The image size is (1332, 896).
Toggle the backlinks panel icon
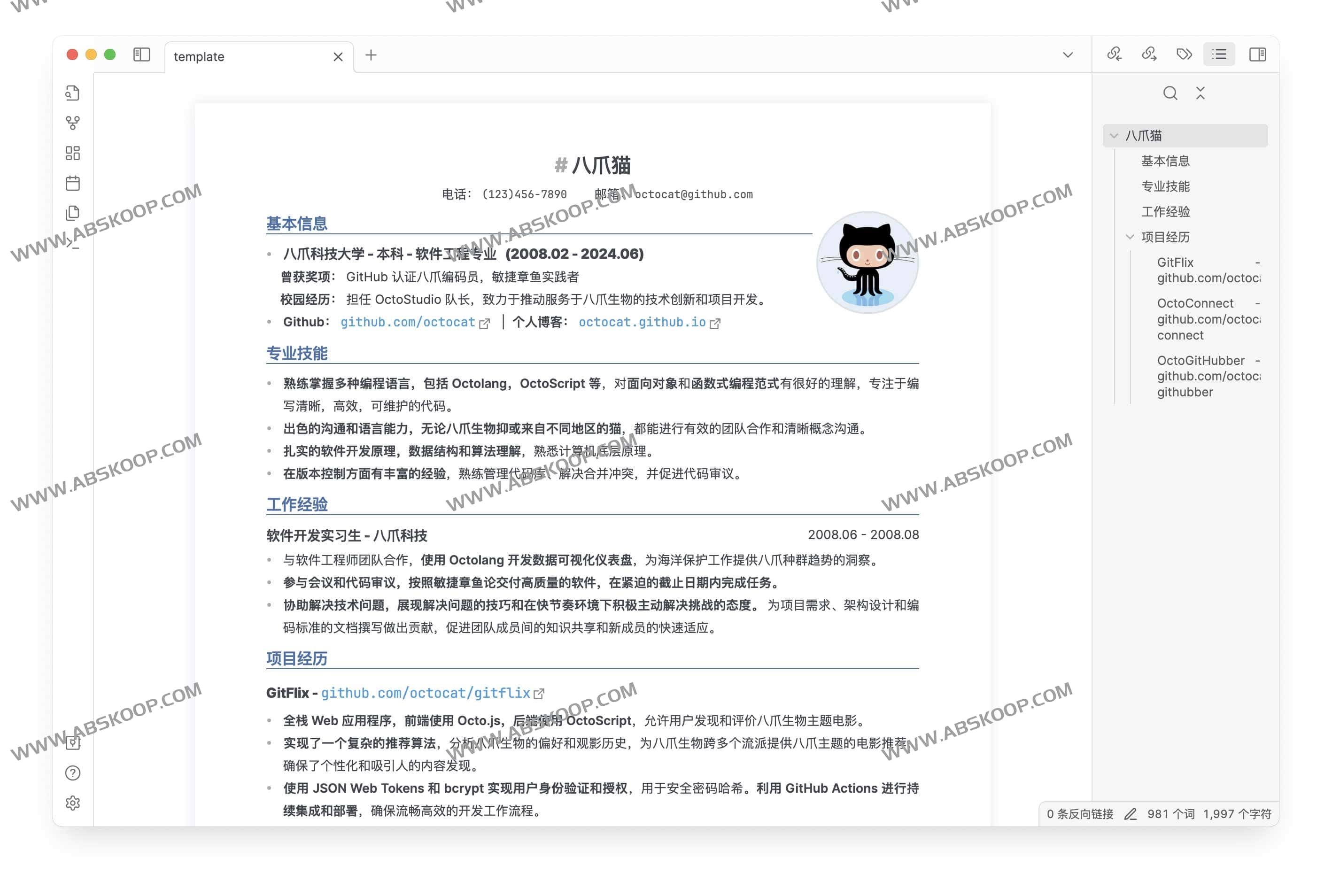coord(1114,54)
